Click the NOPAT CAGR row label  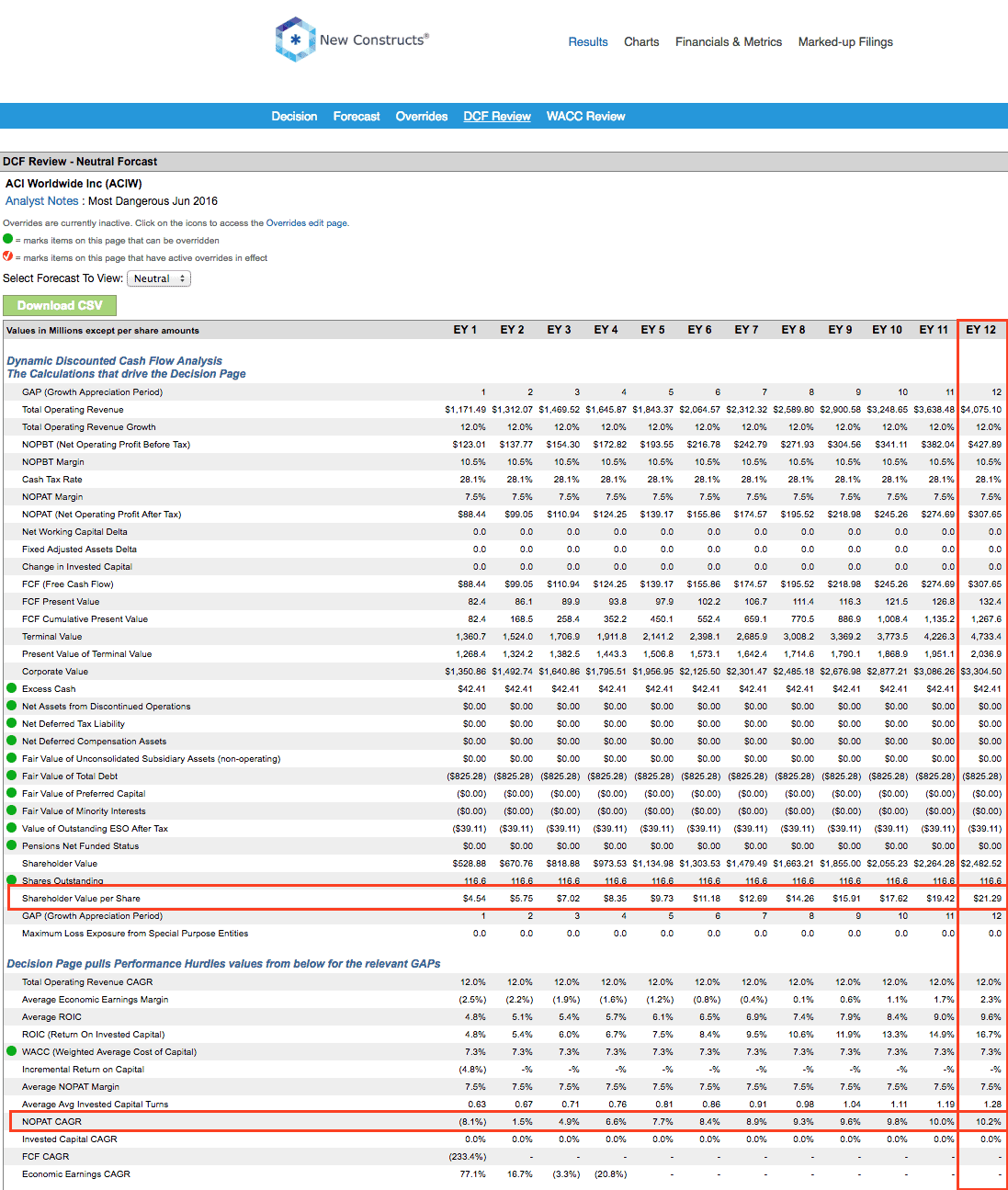coord(51,1121)
